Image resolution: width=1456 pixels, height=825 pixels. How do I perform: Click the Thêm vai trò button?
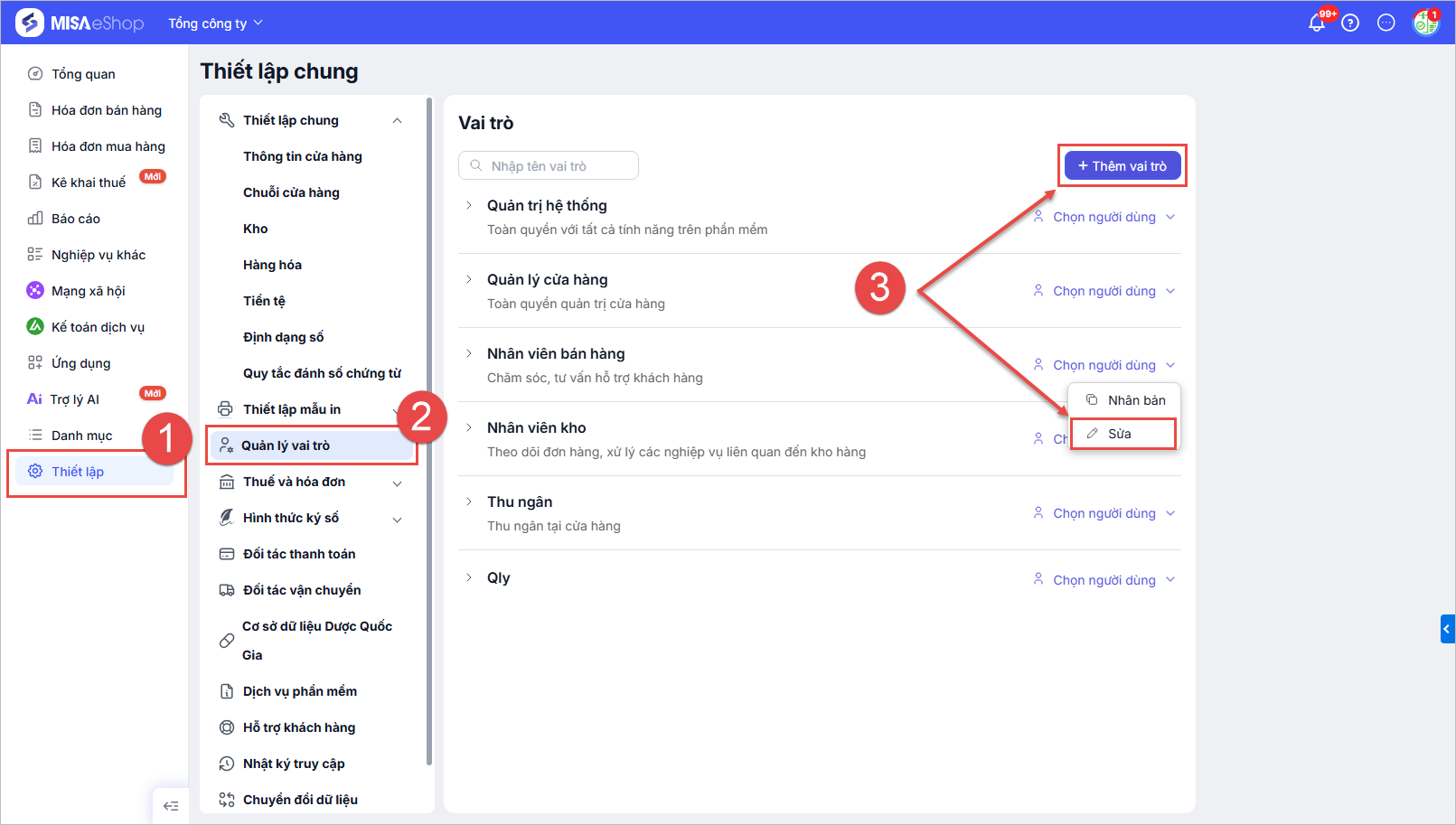(1123, 166)
